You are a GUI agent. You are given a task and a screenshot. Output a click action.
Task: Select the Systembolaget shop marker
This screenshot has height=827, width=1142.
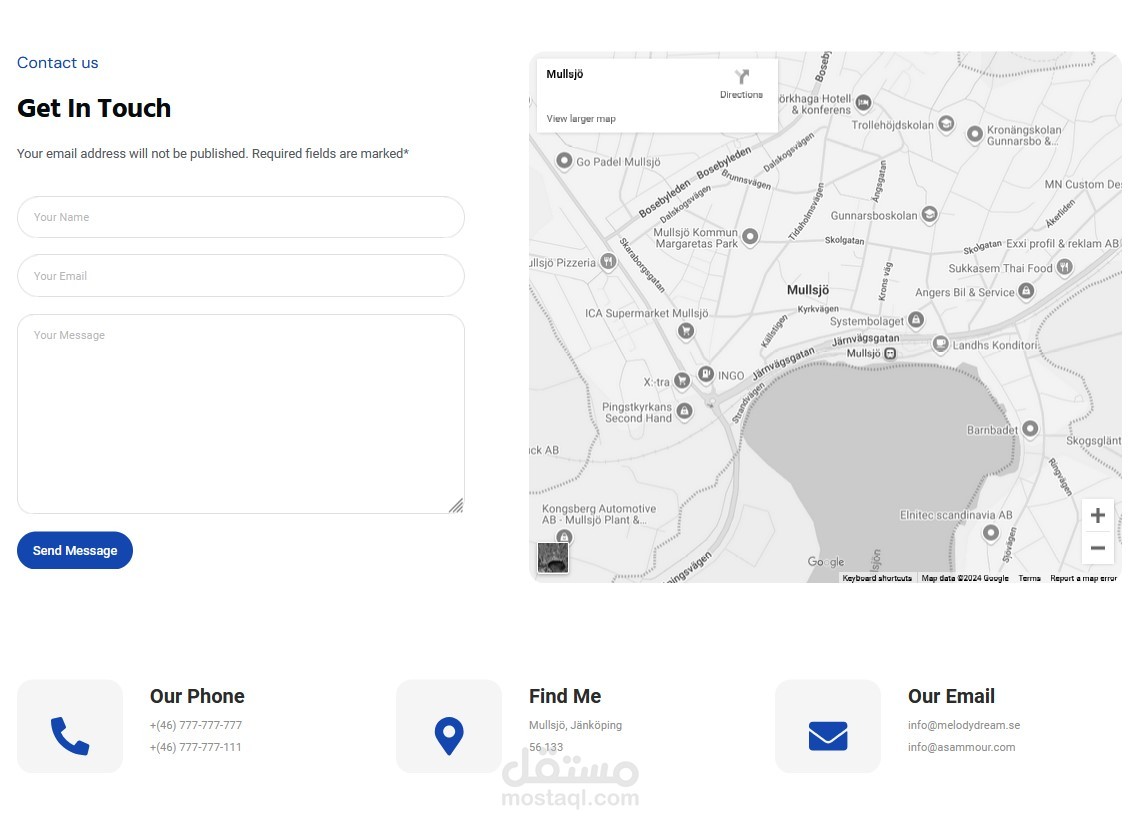[x=916, y=319]
